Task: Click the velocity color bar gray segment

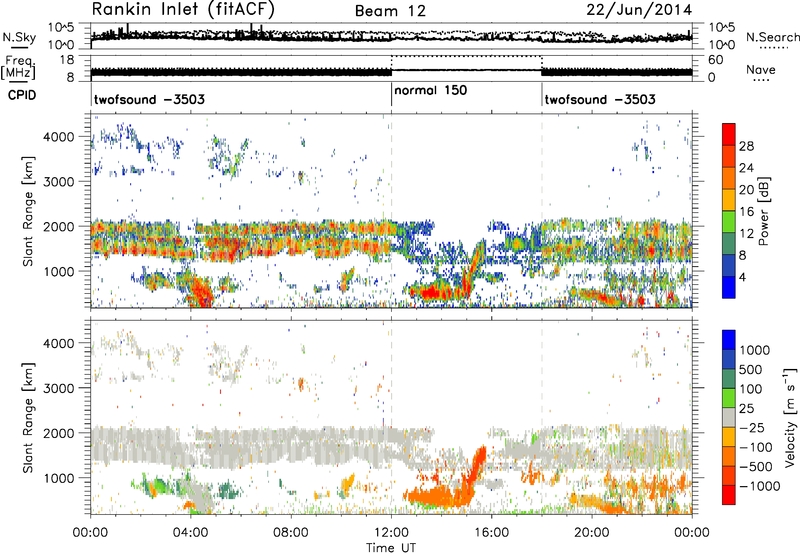Action: pos(729,418)
